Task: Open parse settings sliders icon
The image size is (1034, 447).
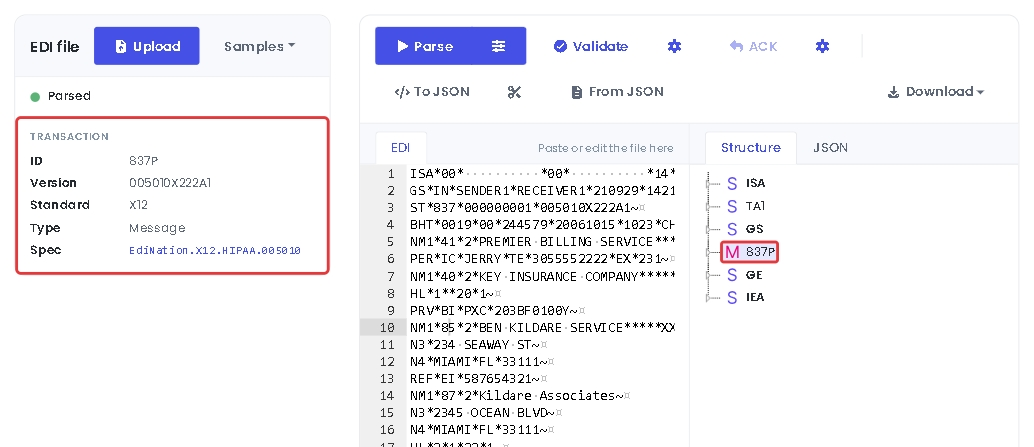Action: (x=499, y=46)
